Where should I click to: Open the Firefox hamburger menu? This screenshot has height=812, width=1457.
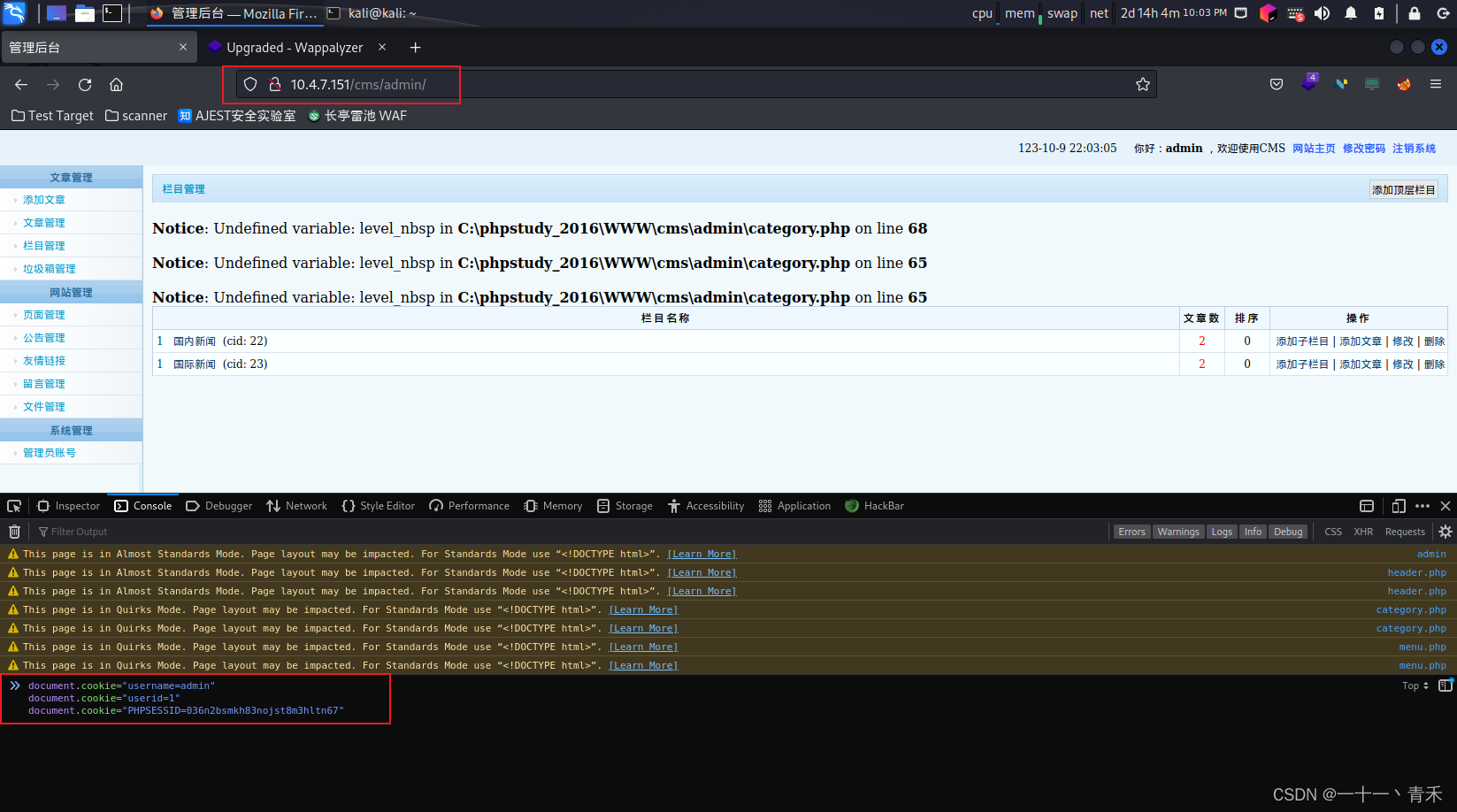click(x=1436, y=84)
